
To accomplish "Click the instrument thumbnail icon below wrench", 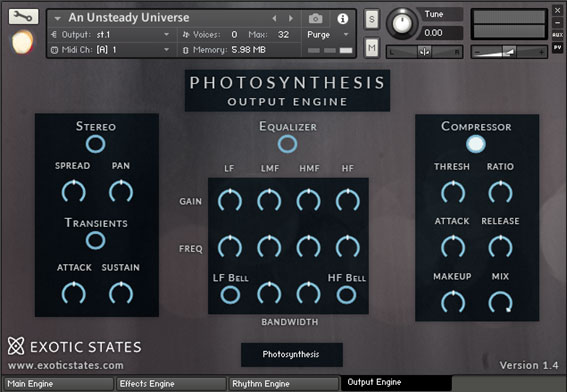I will click(22, 42).
